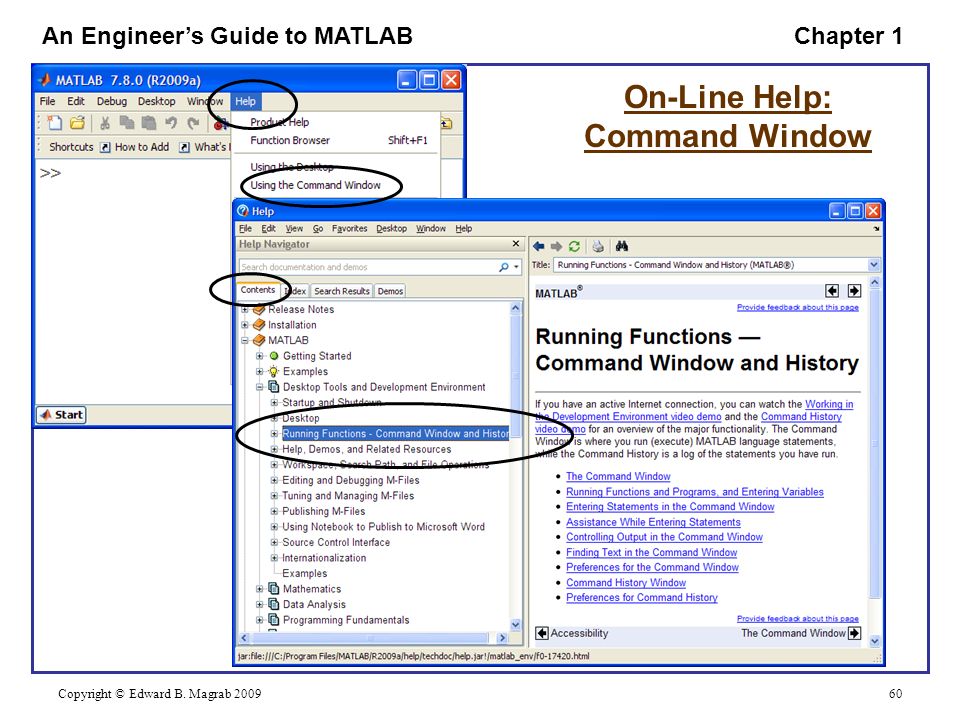
Task: Click the Back arrow in Help browser toolbar
Action: coord(538,246)
